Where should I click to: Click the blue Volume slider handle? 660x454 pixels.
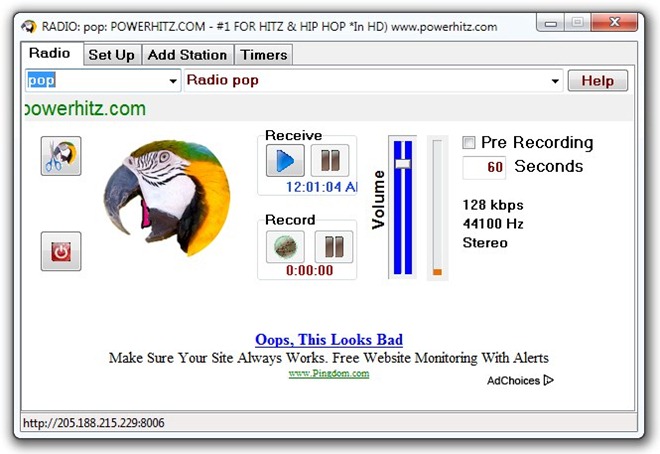(x=403, y=164)
